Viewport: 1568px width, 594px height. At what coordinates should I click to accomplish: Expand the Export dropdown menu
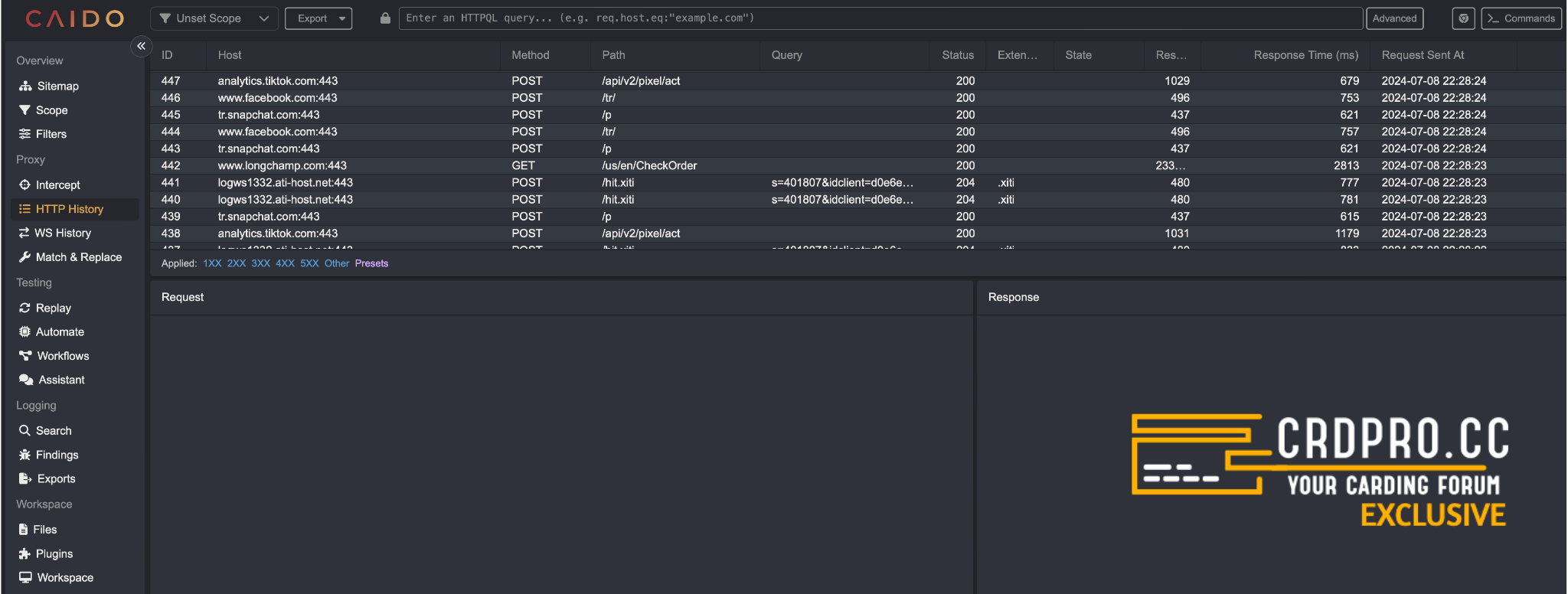tap(318, 18)
